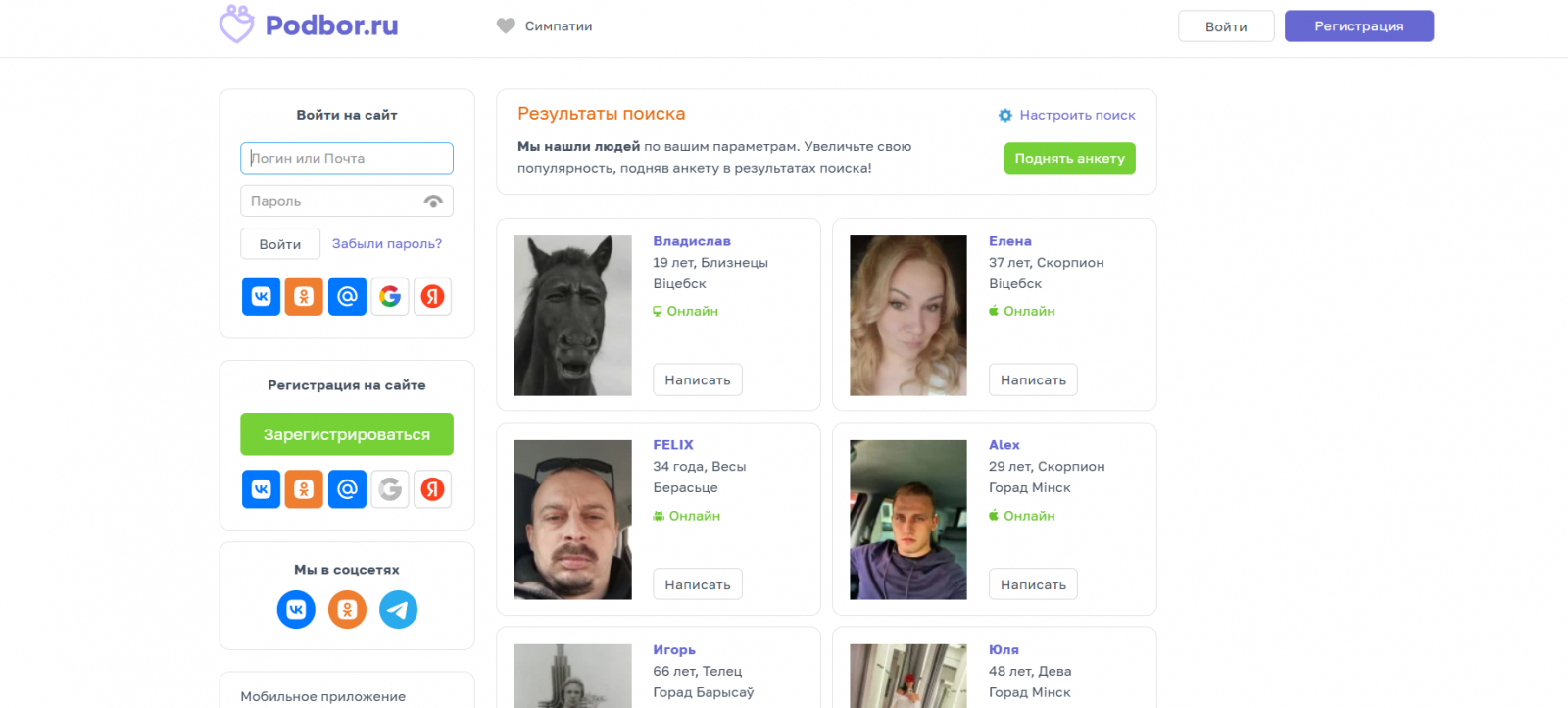Log in with Google in login panel
The width and height of the screenshot is (1568, 708).
point(390,296)
